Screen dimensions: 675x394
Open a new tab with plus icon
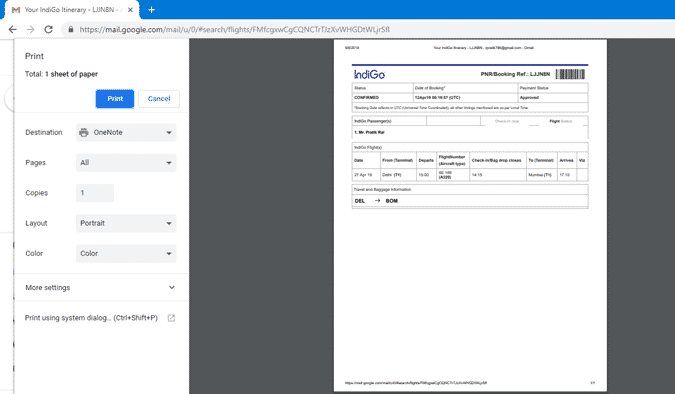152,9
